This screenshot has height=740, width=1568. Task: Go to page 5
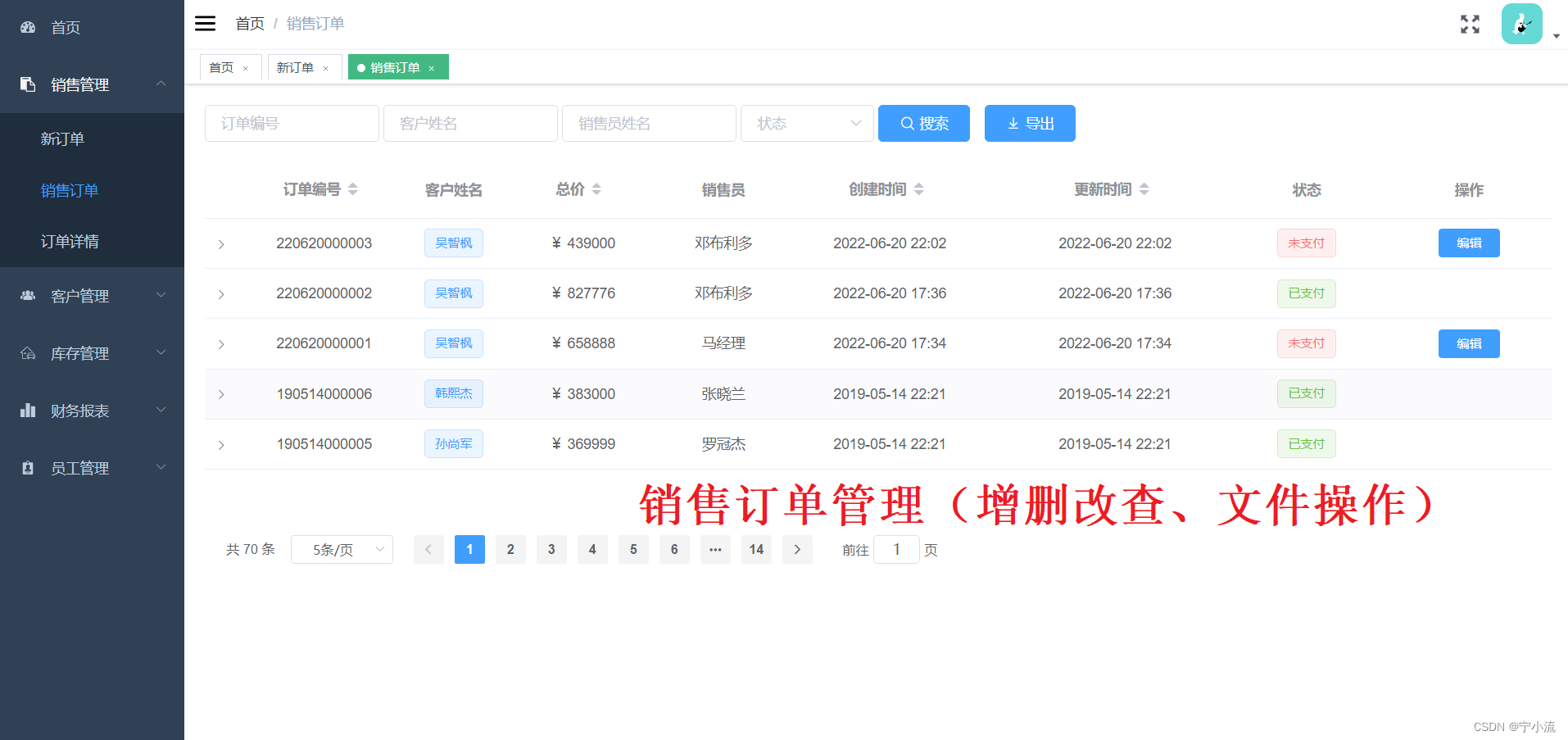(633, 550)
